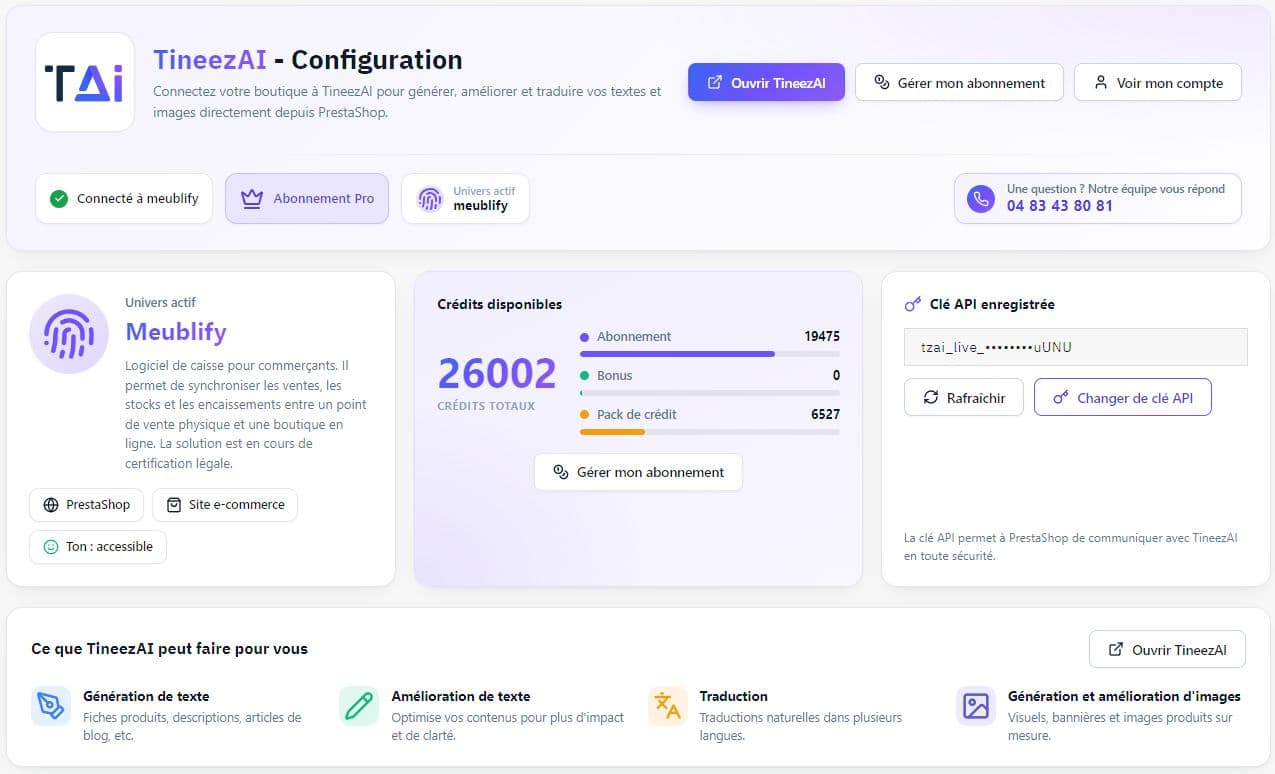Click the purple phone icon
This screenshot has width=1275, height=774.
pyautogui.click(x=981, y=198)
